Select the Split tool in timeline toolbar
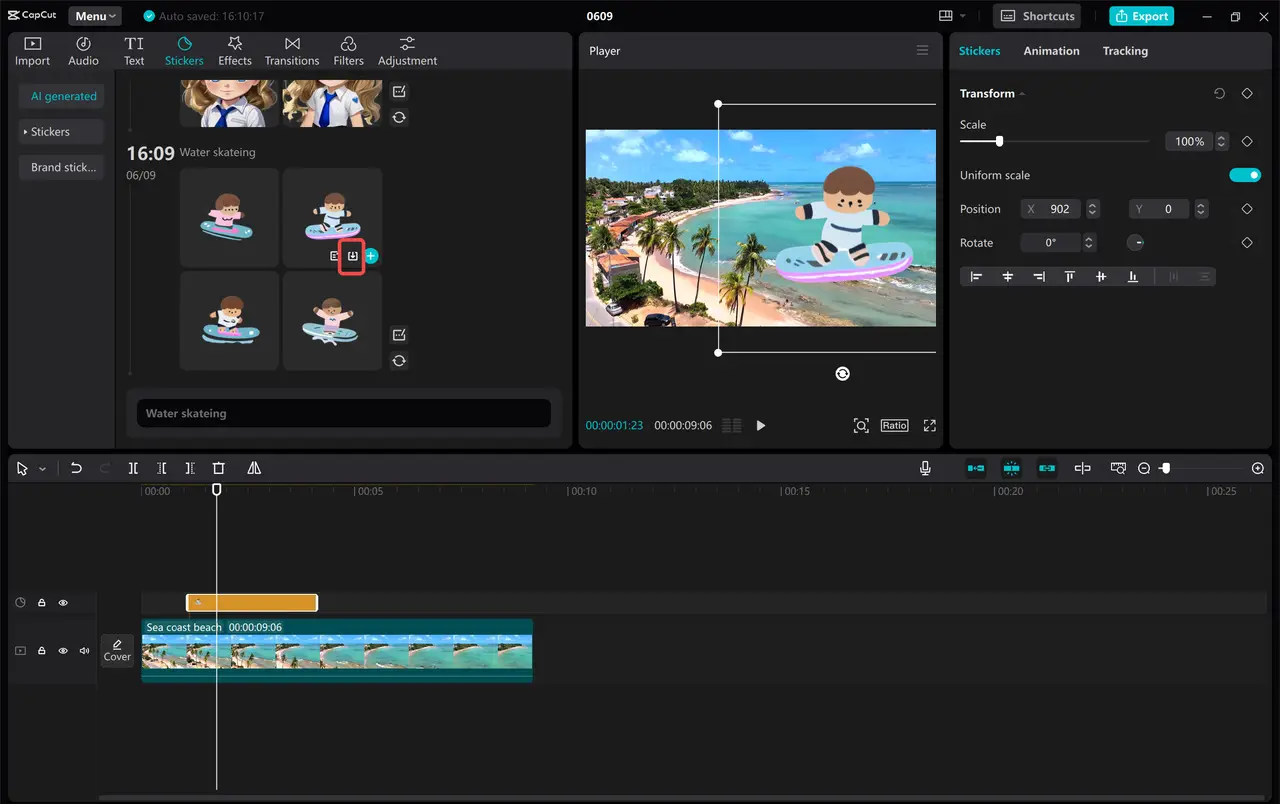1280x804 pixels. (x=133, y=468)
